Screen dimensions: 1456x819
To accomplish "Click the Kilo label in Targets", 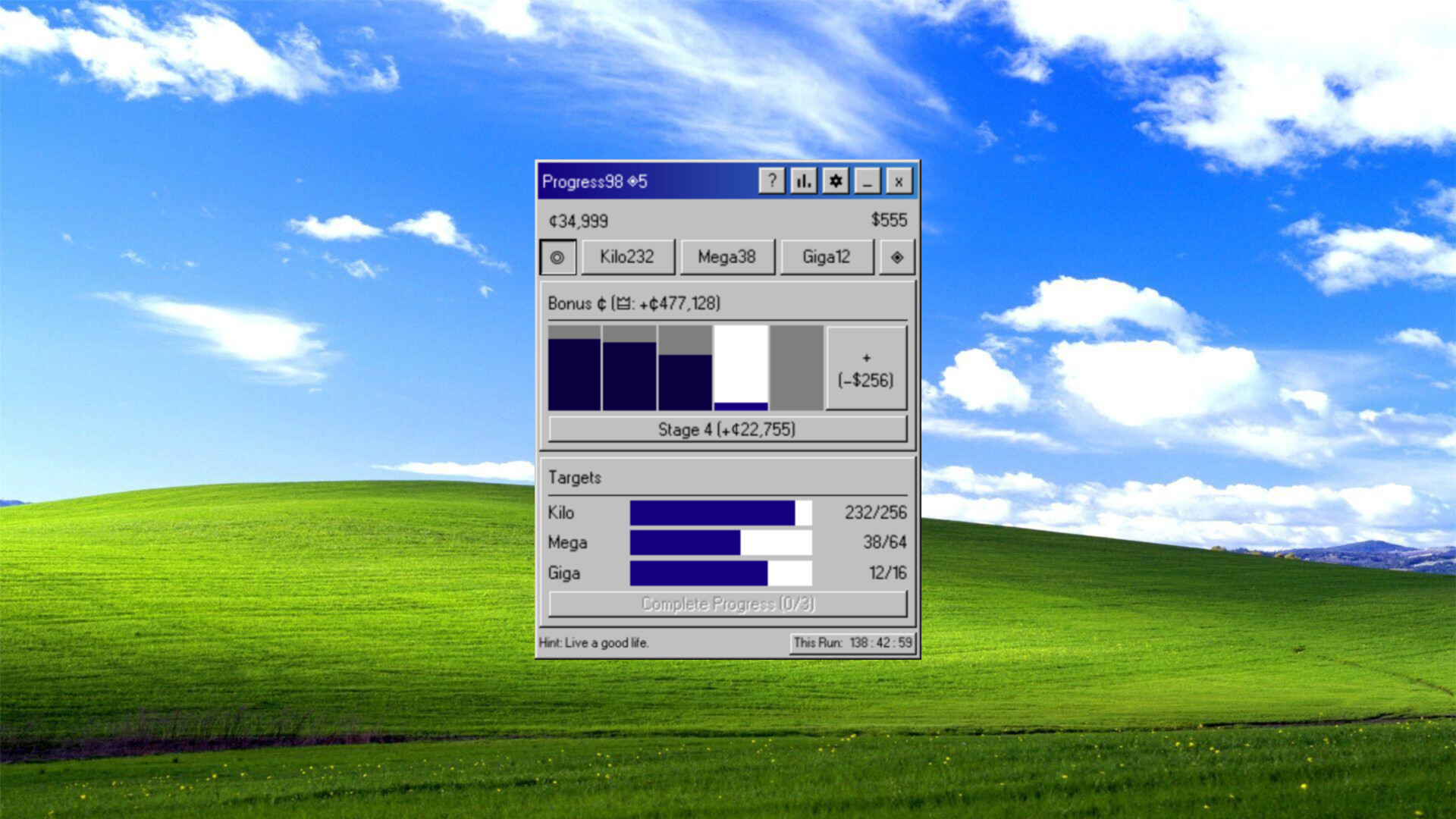I will pyautogui.click(x=561, y=513).
